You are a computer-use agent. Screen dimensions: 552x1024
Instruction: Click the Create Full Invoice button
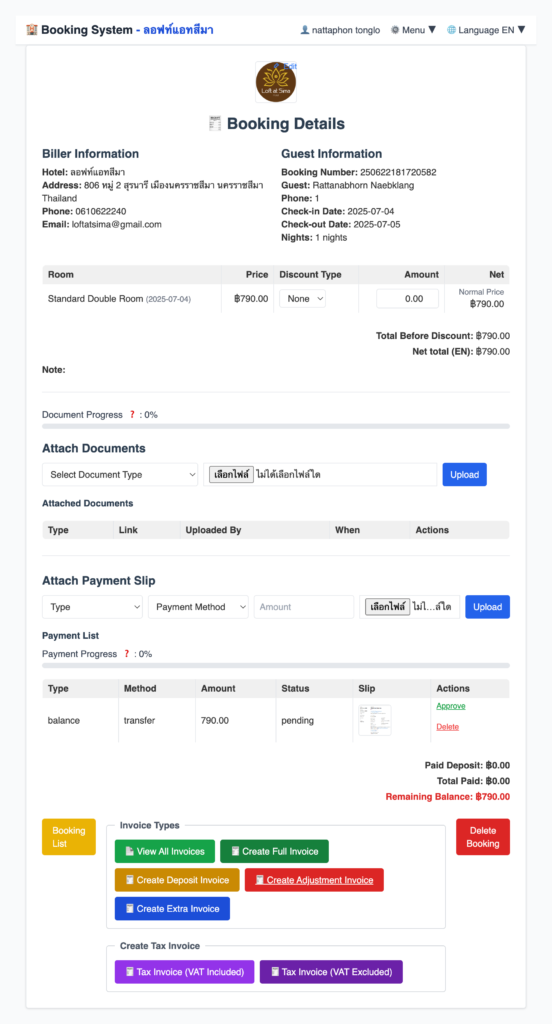coord(274,852)
